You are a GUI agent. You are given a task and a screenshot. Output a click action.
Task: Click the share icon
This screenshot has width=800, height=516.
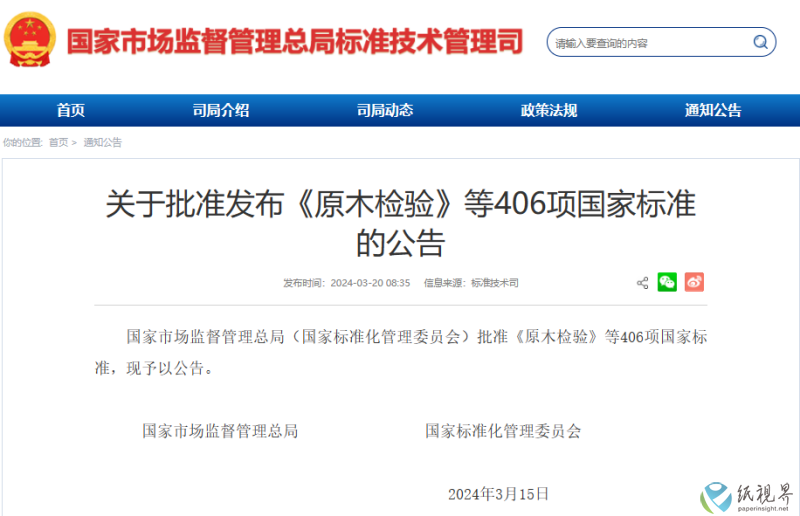(642, 283)
